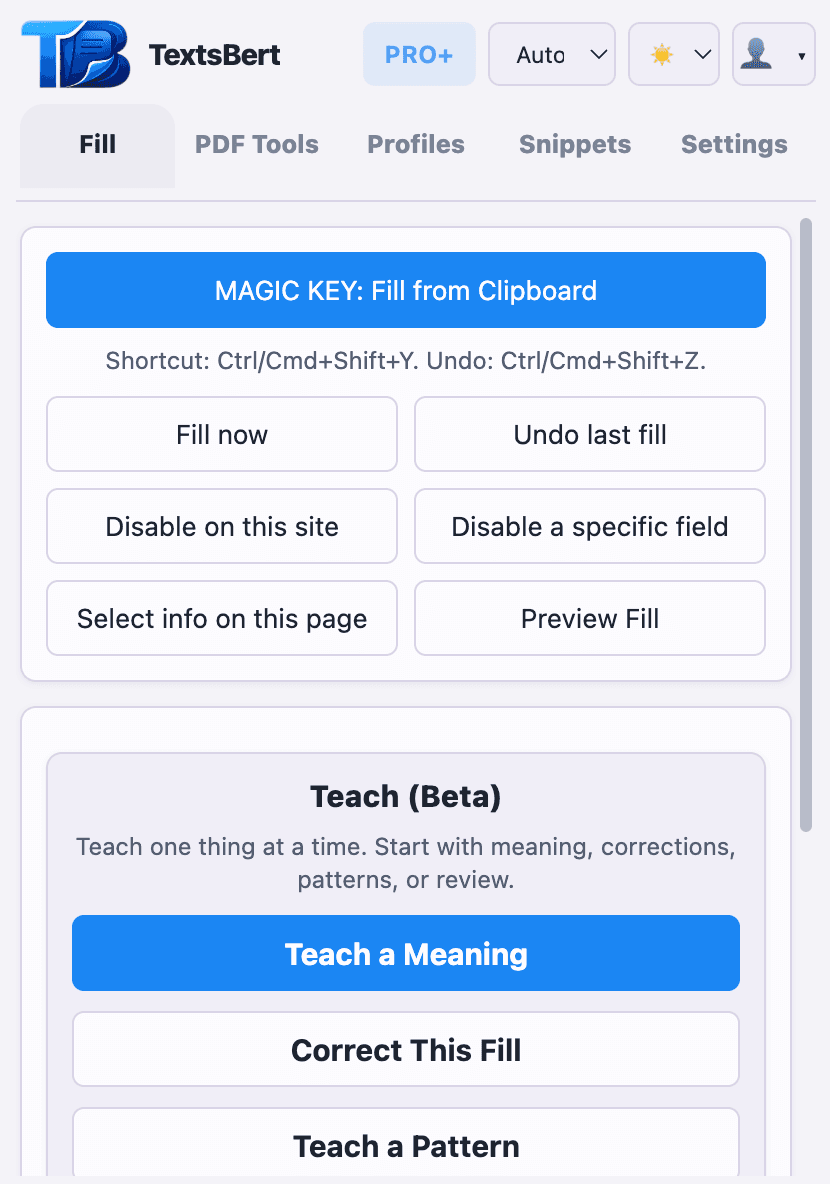Disable autofill on this site

(221, 526)
